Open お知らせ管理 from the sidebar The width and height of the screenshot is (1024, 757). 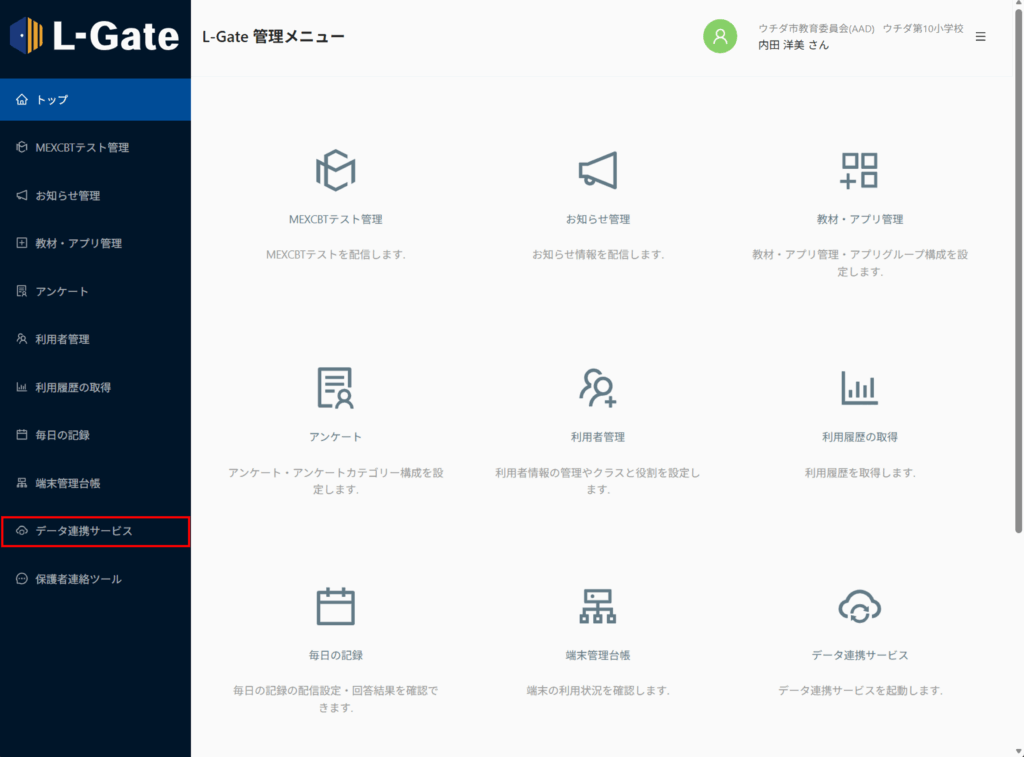(x=95, y=195)
